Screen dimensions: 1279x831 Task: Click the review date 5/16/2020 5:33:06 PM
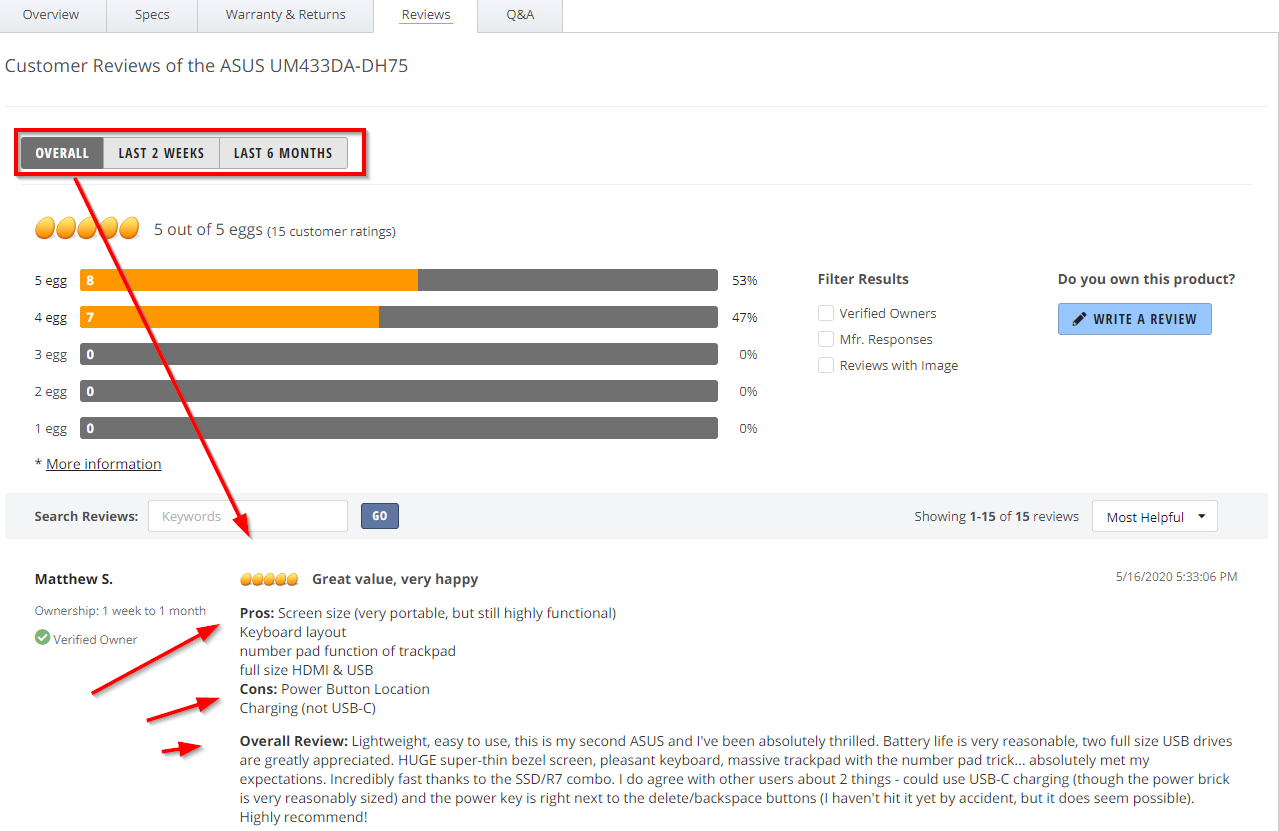[1176, 577]
